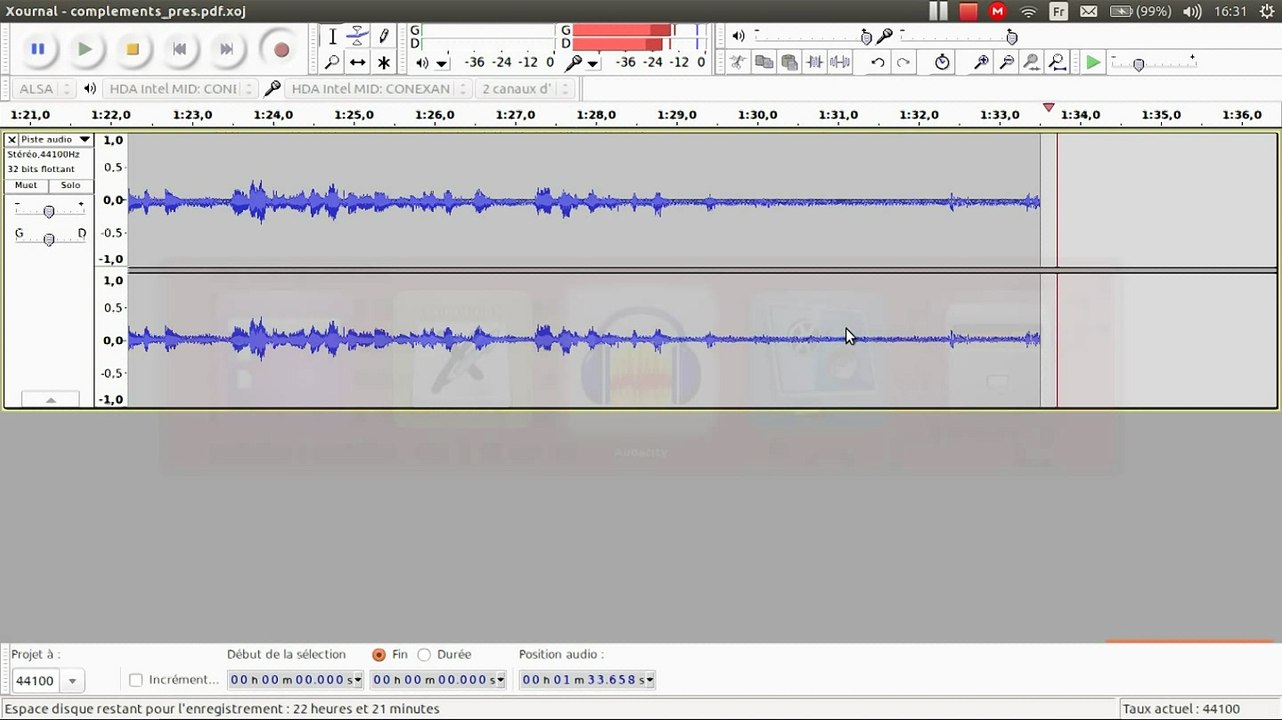
Task: Adjust the track pan G-D slider
Action: coord(48,238)
